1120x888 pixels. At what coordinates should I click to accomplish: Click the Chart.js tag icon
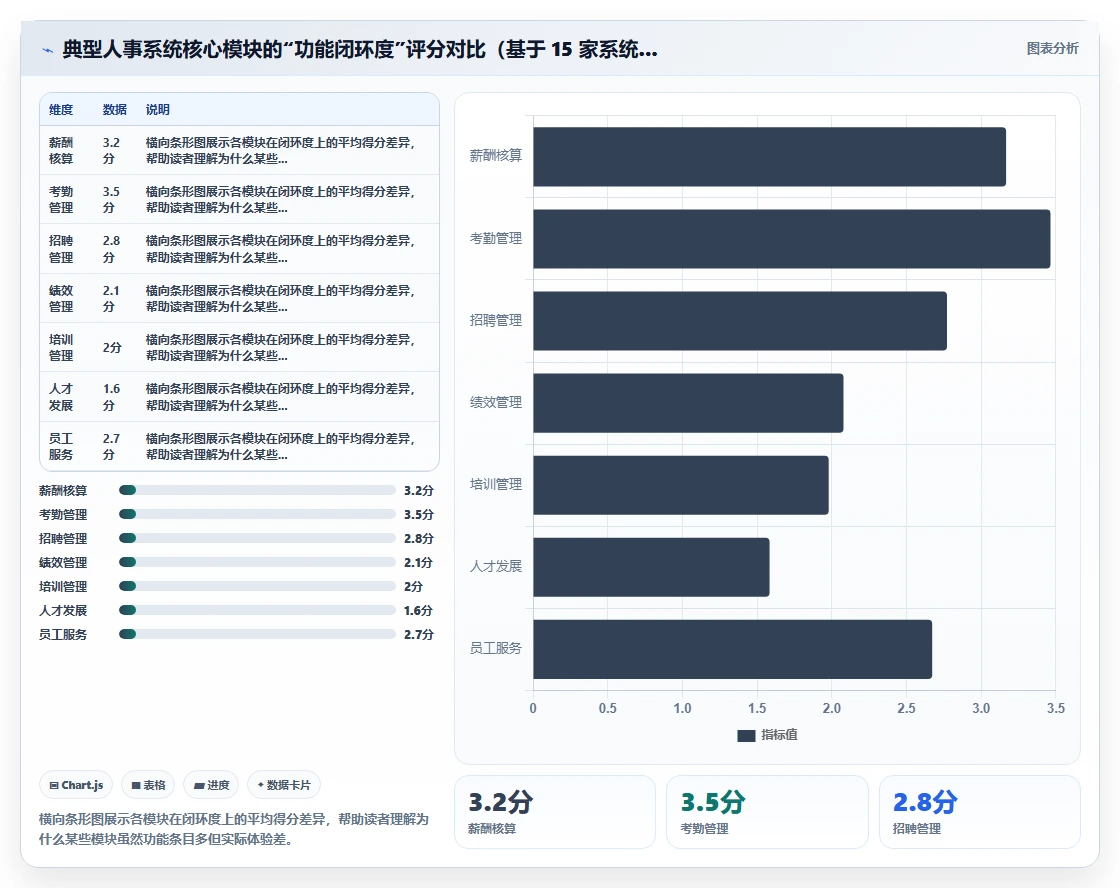tap(54, 785)
